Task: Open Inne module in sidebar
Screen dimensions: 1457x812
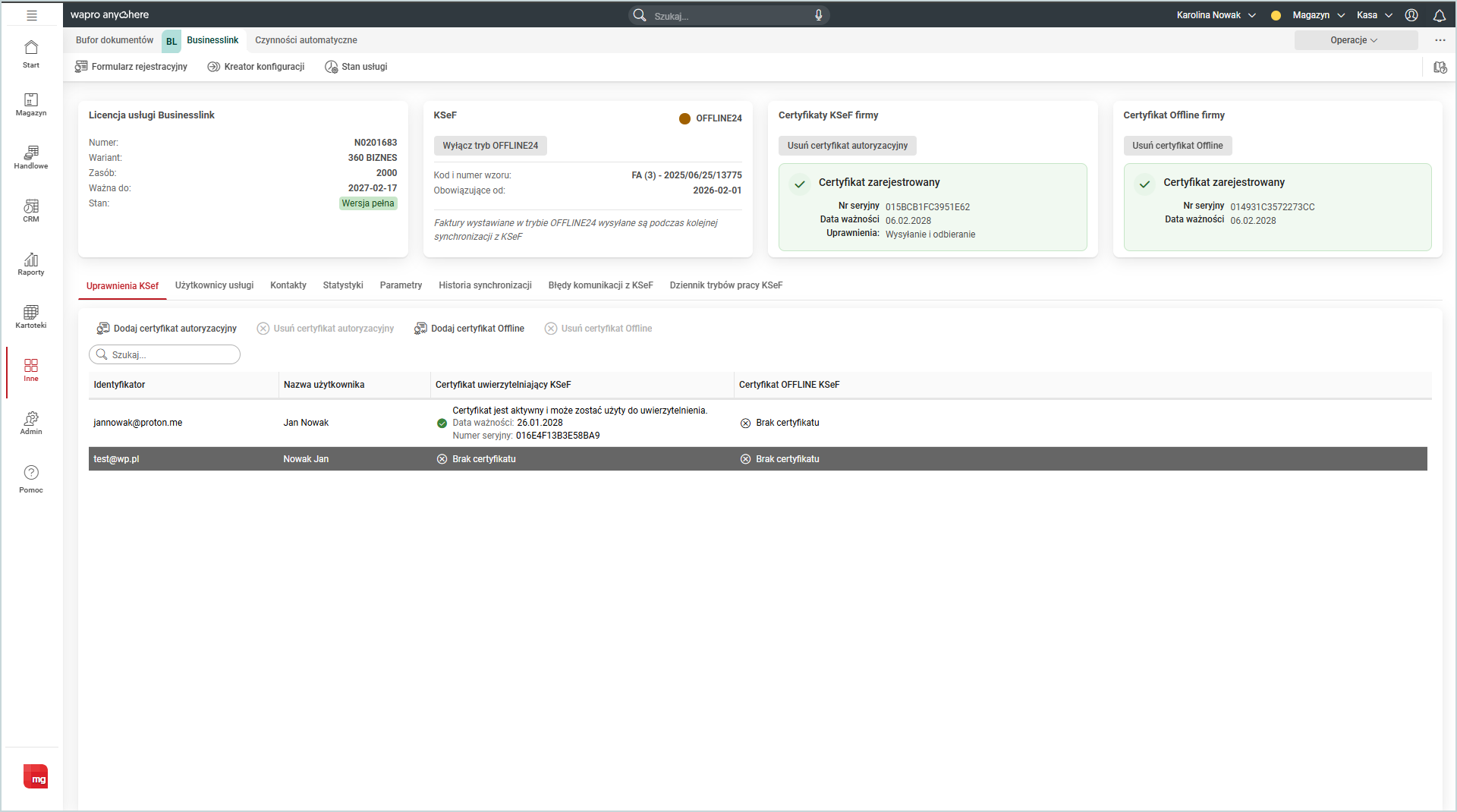Action: [31, 370]
